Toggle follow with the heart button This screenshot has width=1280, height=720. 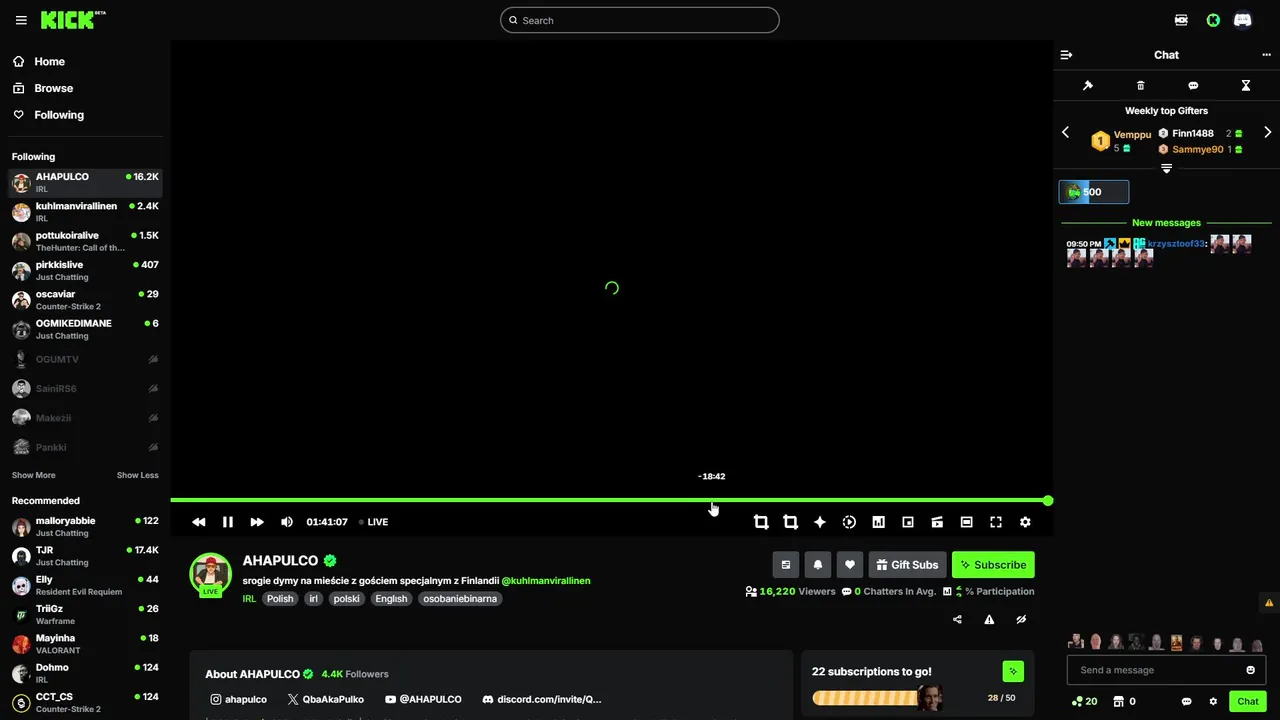click(x=850, y=565)
